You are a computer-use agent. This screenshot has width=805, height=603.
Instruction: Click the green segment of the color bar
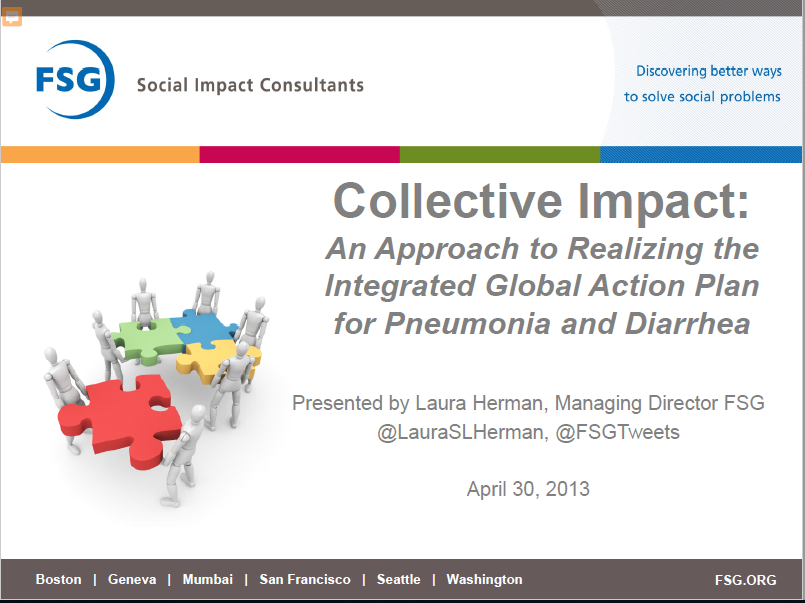click(x=499, y=154)
